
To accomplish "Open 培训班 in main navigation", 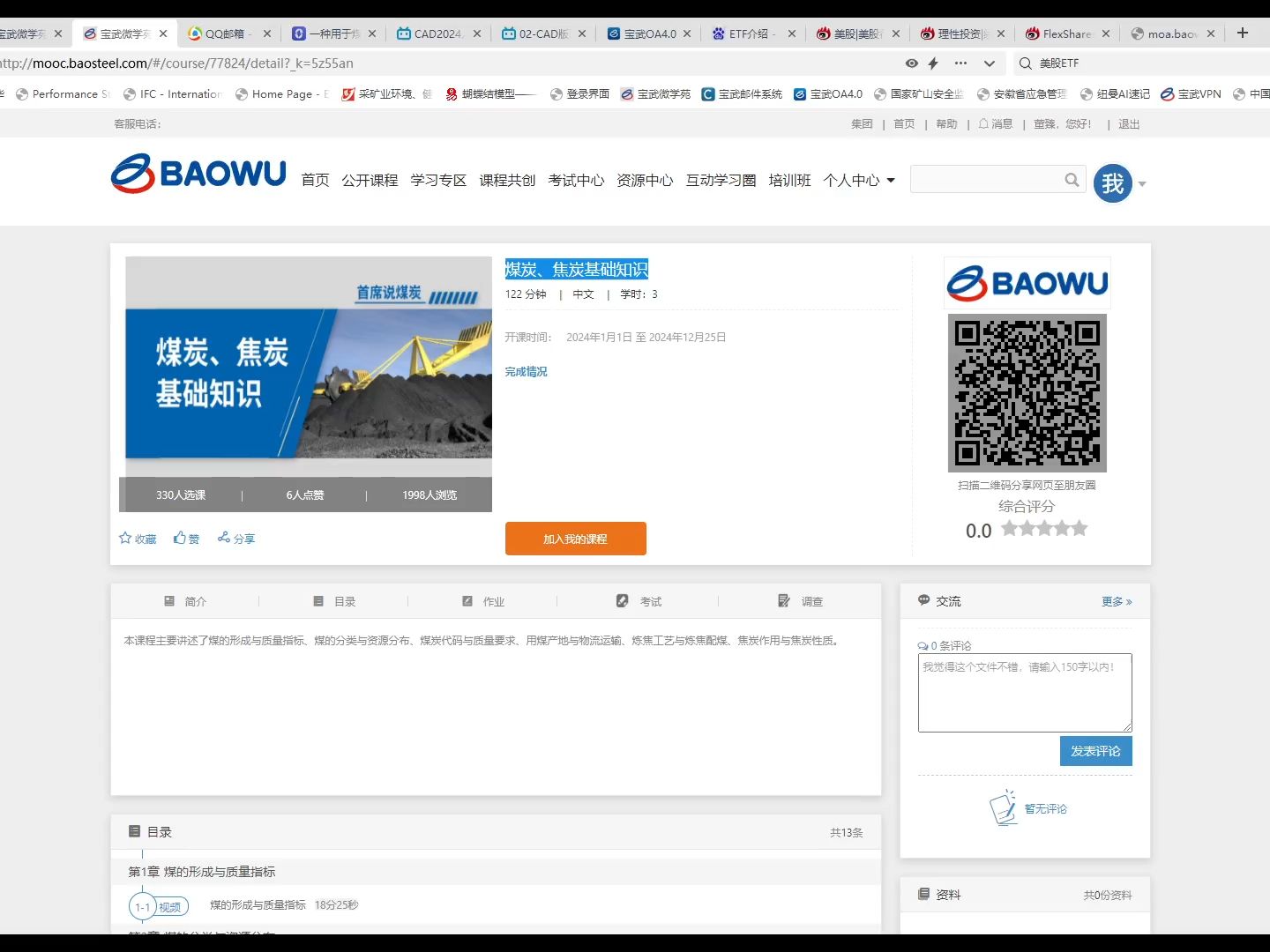I will (x=789, y=180).
